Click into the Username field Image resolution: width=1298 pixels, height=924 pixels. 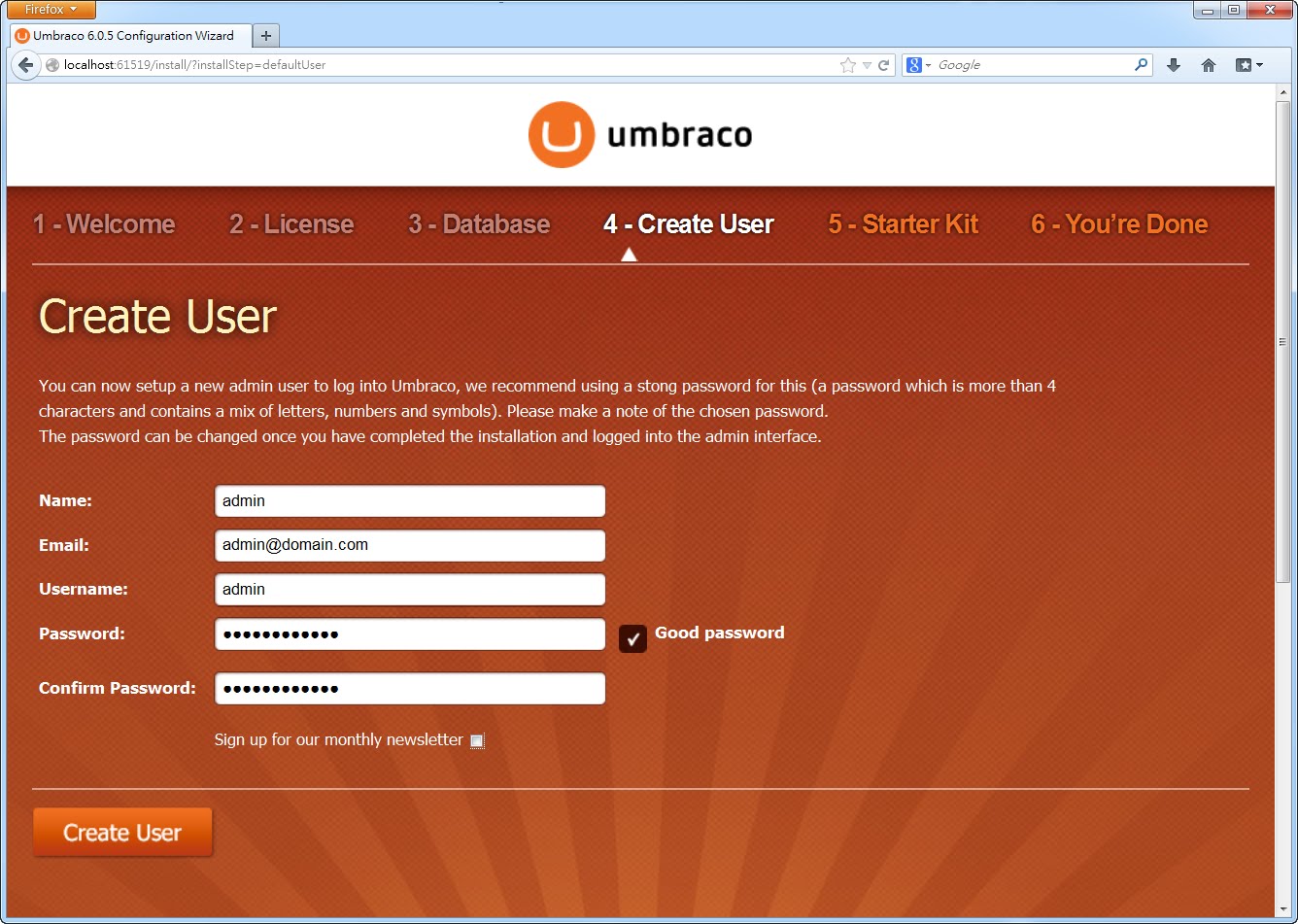pyautogui.click(x=410, y=590)
